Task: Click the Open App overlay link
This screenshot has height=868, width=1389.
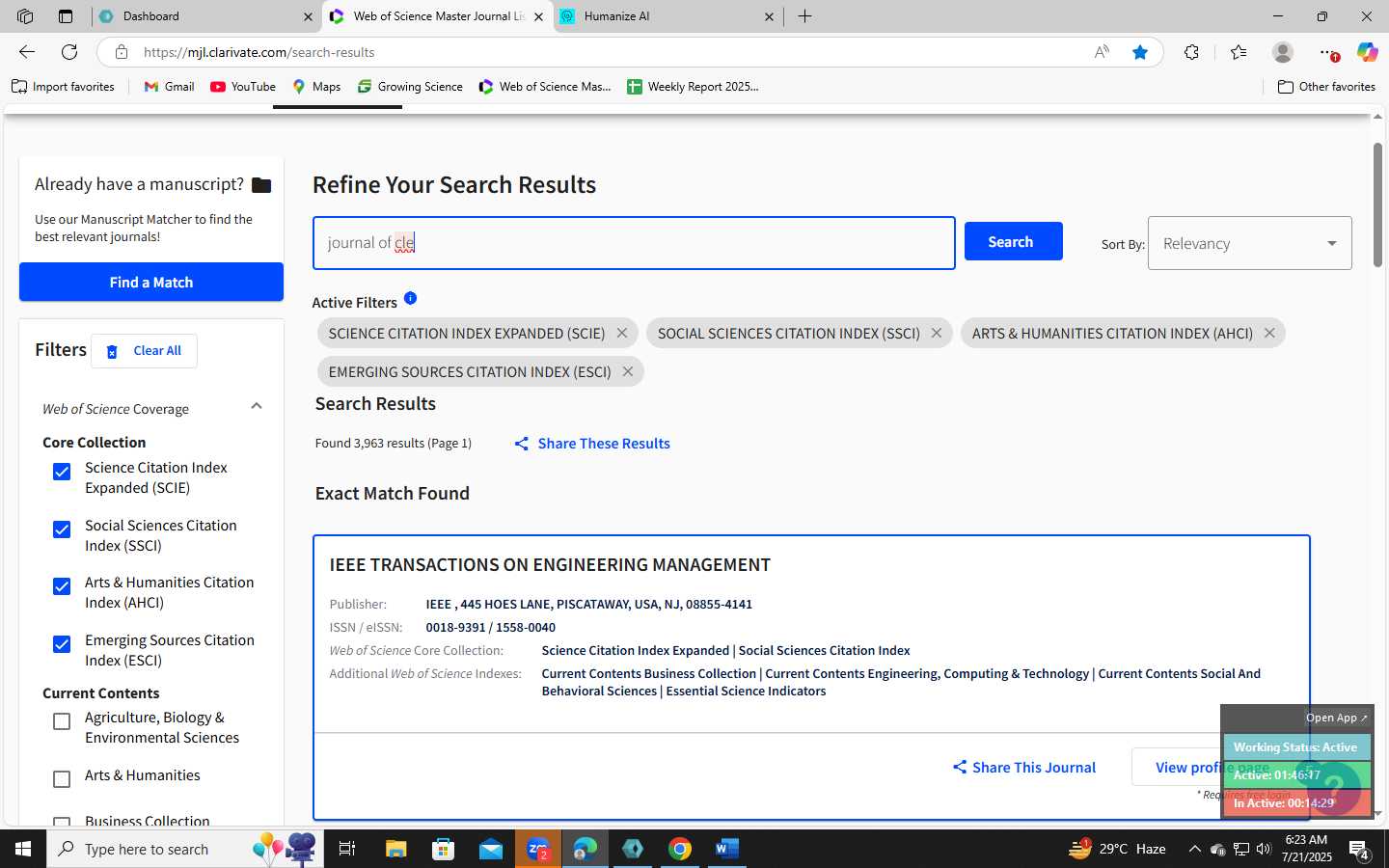Action: 1336,718
